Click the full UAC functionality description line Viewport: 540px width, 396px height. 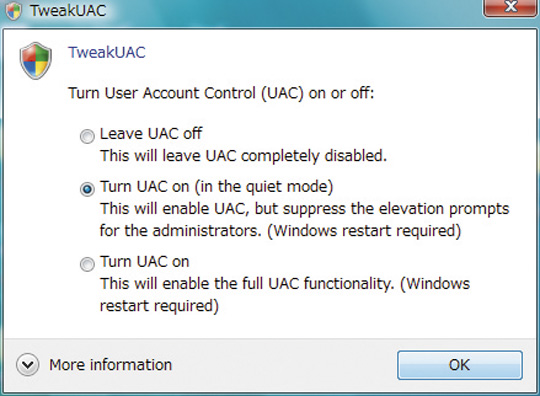(285, 284)
